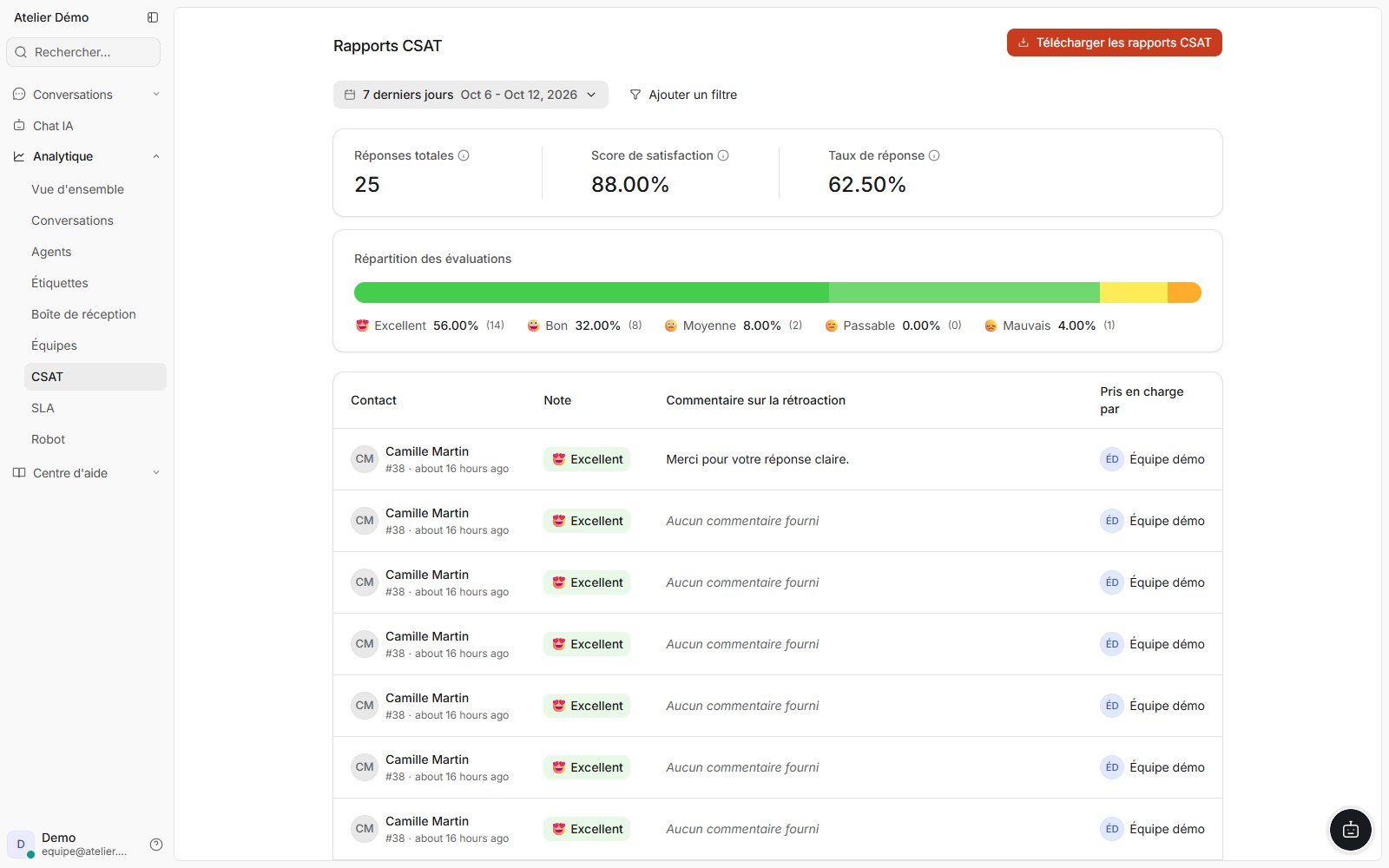Show info for Taux de réponse
This screenshot has height=868, width=1389.
click(x=934, y=155)
